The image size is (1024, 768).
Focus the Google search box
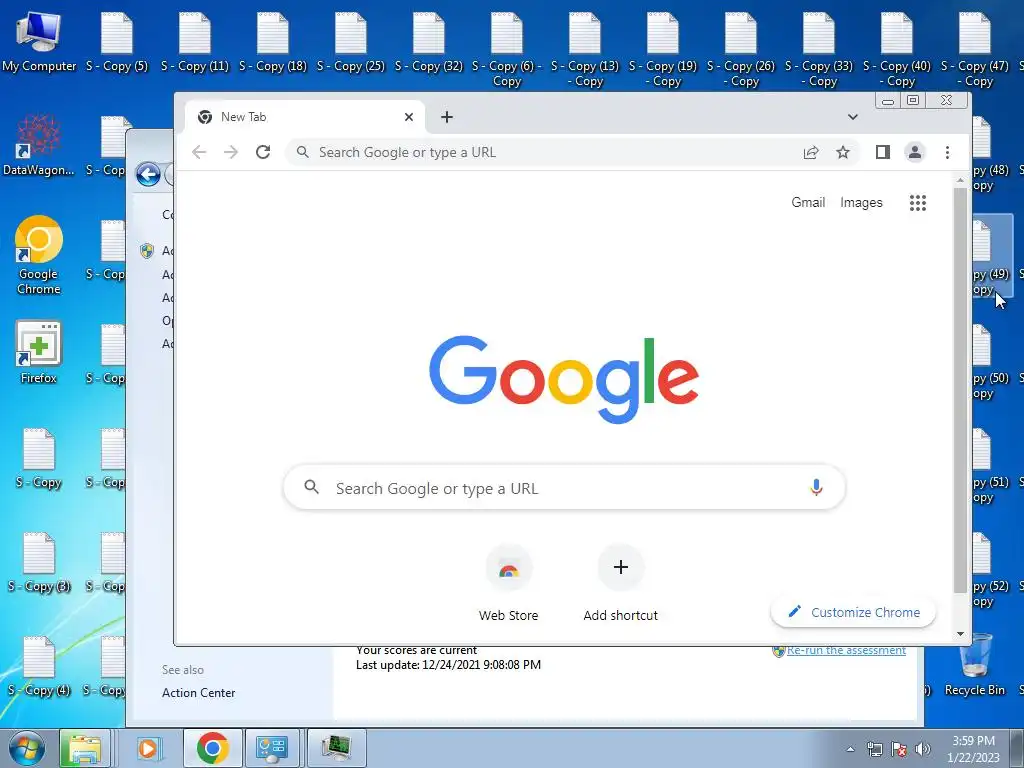point(564,487)
